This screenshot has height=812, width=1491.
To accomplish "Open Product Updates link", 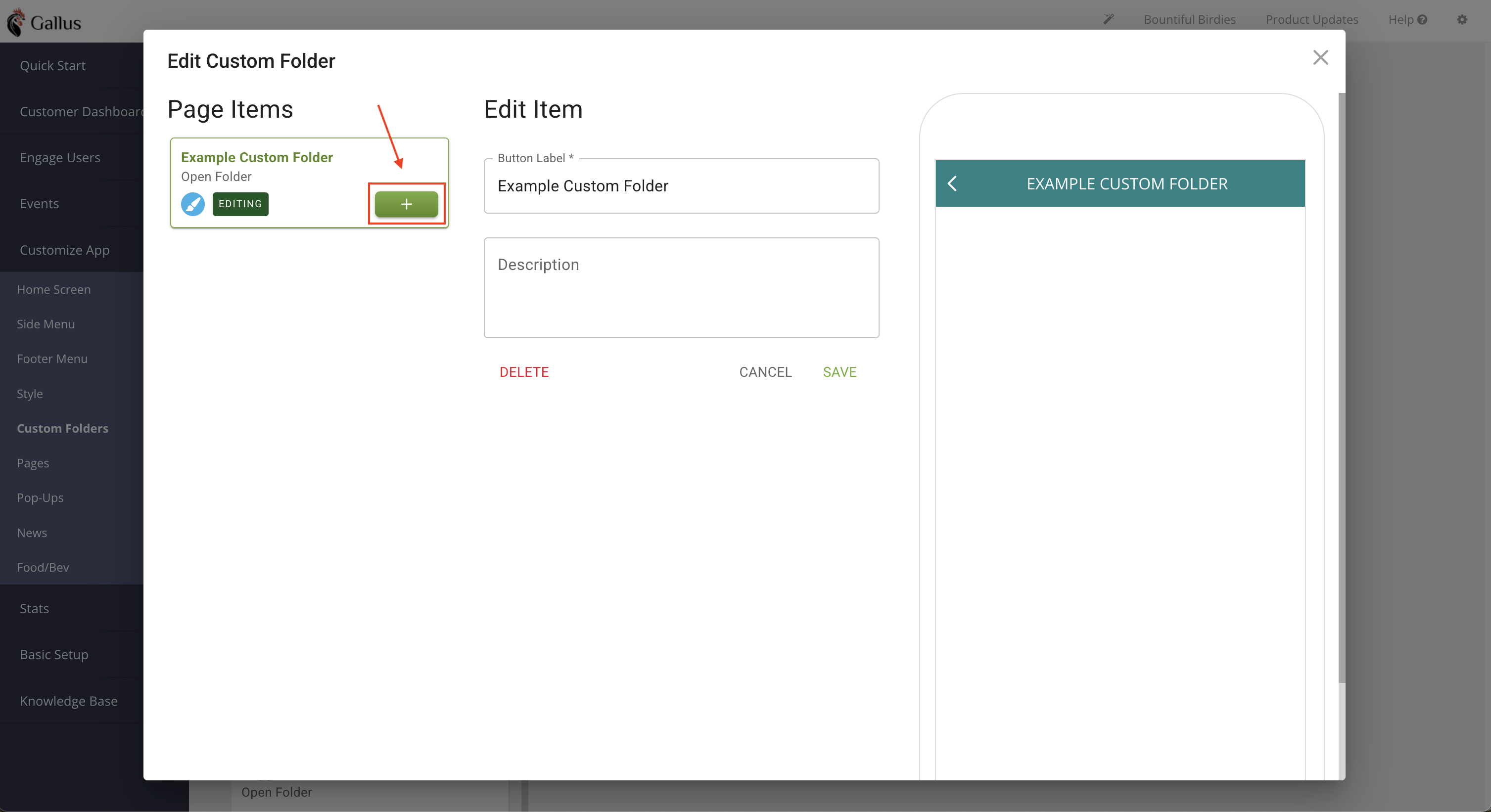I will tap(1311, 20).
